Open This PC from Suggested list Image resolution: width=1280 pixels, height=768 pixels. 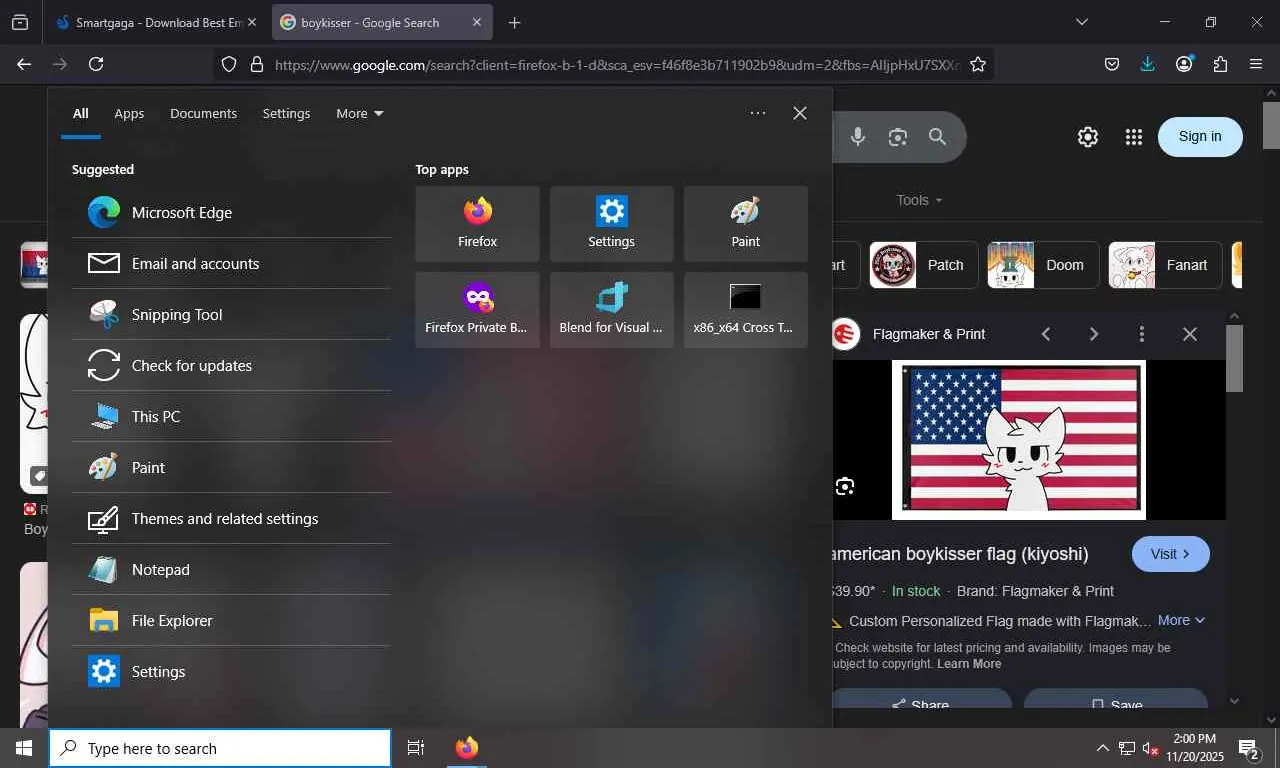pos(231,416)
